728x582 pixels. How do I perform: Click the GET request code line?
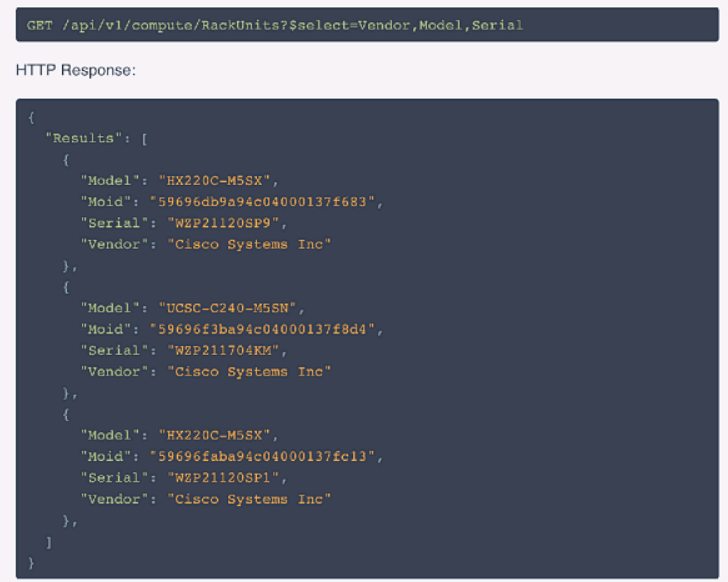(x=275, y=25)
